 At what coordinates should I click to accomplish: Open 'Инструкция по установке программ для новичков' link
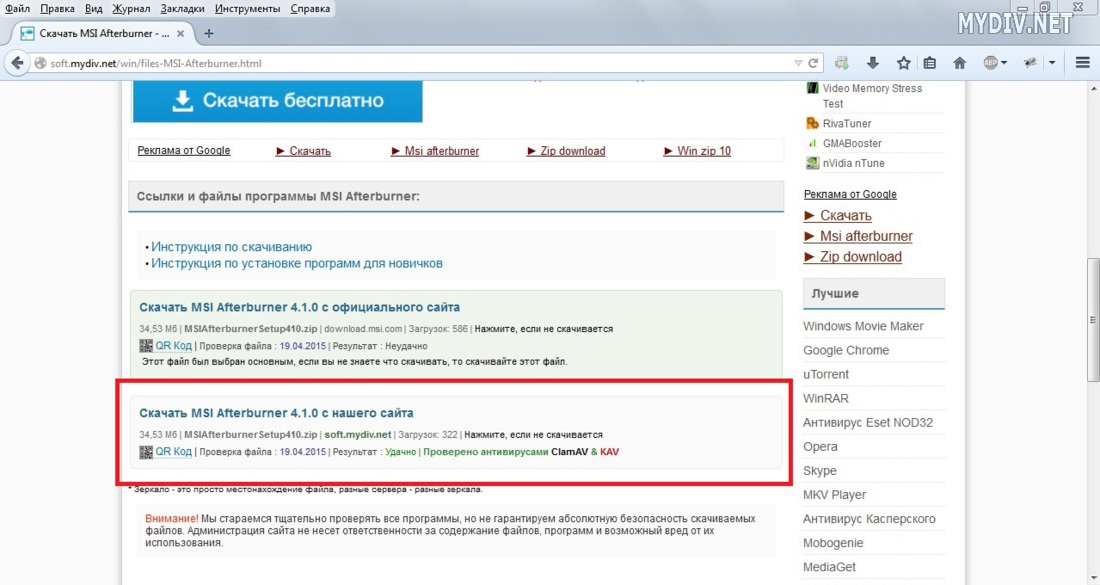point(297,264)
